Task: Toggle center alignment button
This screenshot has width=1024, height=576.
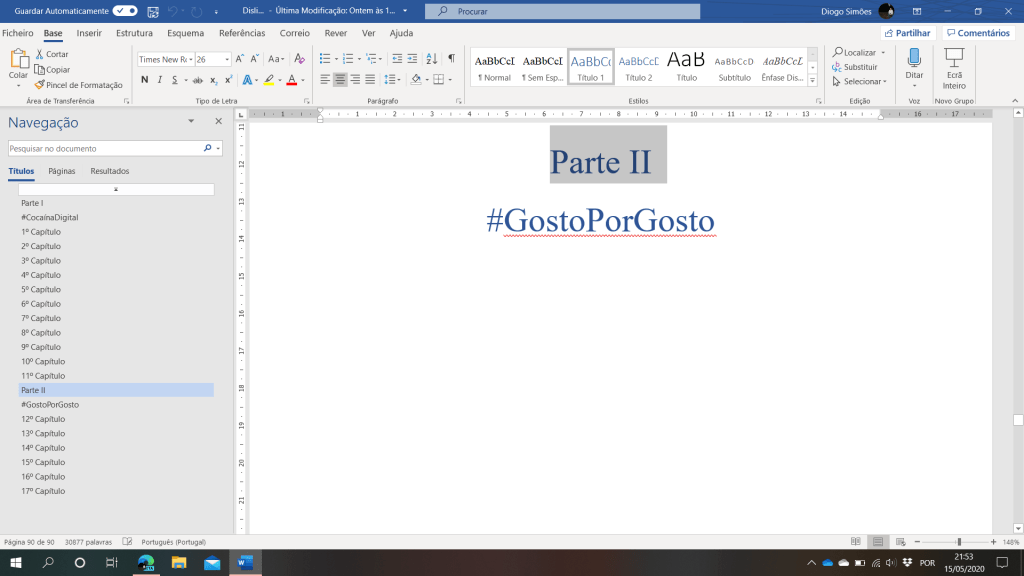Action: coord(340,80)
